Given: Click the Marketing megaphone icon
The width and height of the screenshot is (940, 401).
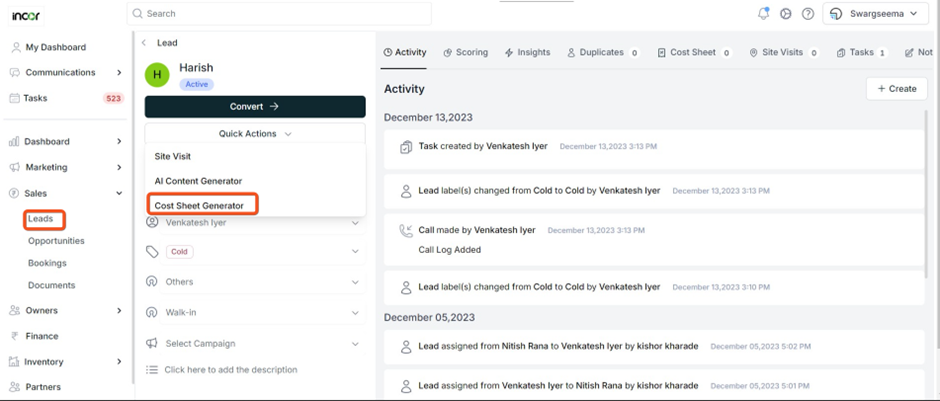Looking at the screenshot, I should tap(15, 167).
